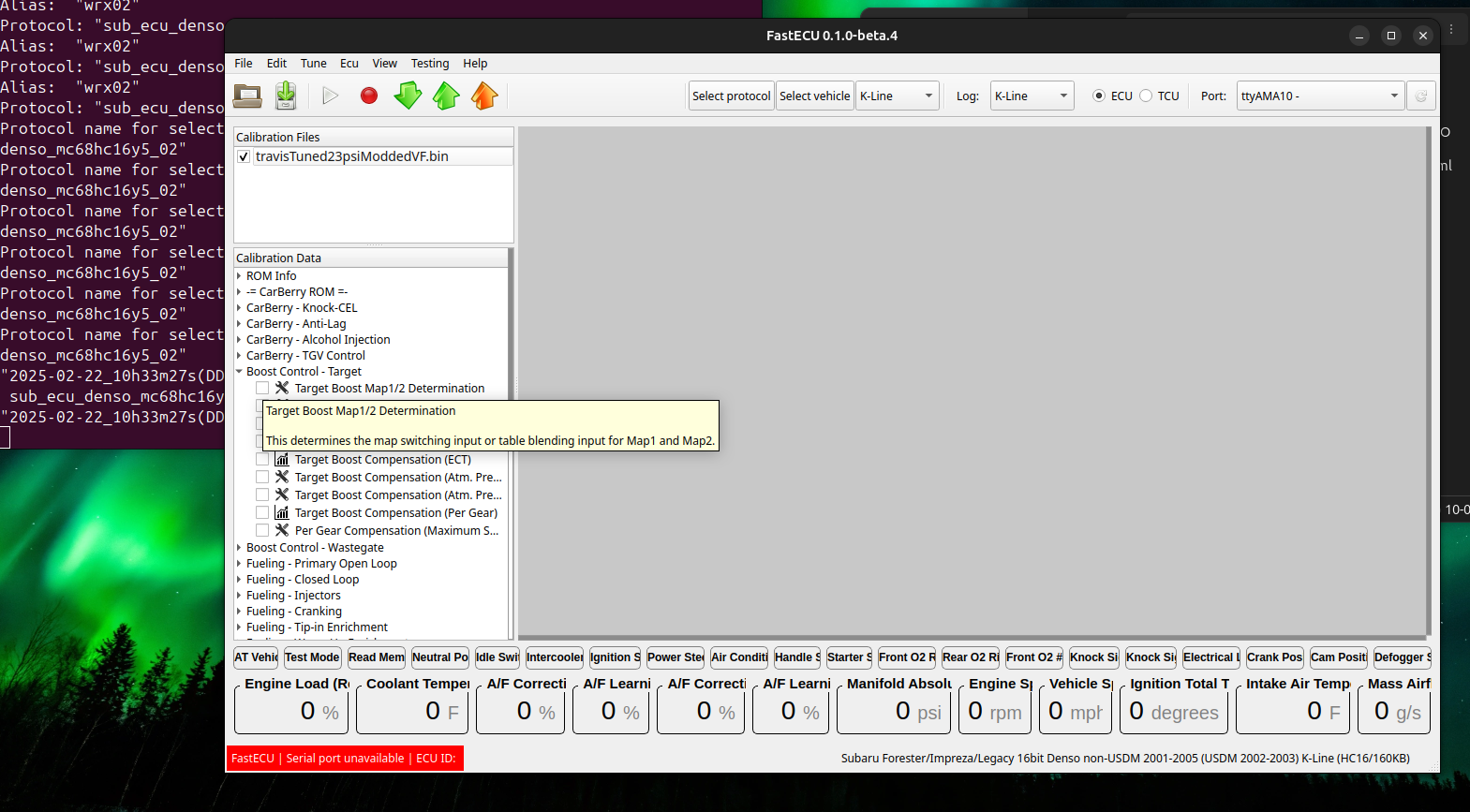Collapse the Boost Control - Target node
The width and height of the screenshot is (1470, 812).
pyautogui.click(x=239, y=372)
